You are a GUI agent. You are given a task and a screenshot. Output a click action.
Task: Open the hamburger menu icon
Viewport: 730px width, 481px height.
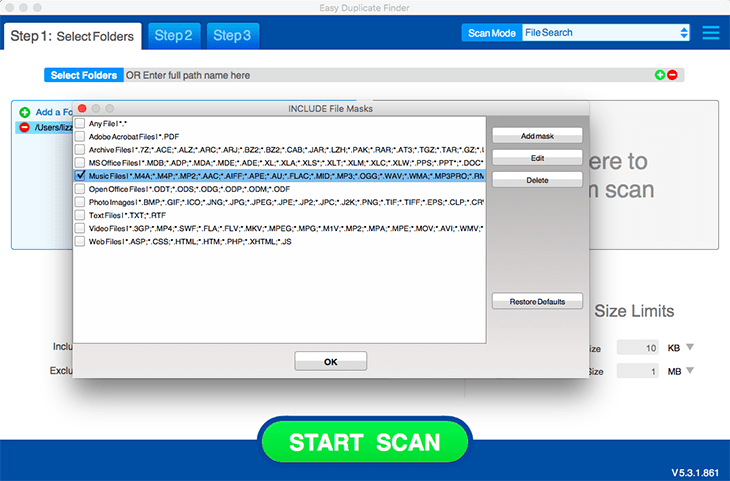point(710,33)
